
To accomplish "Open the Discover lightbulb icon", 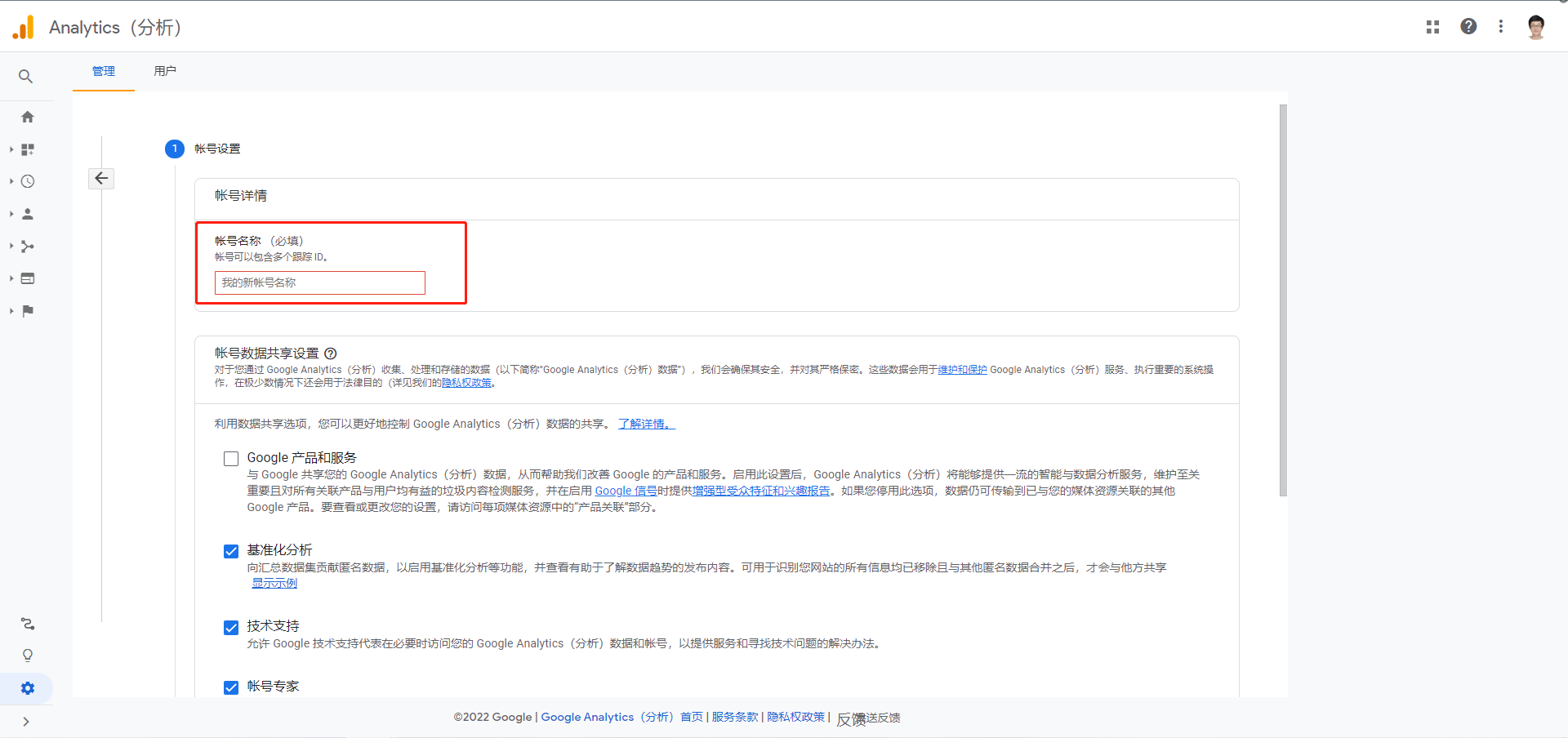I will coord(28,656).
